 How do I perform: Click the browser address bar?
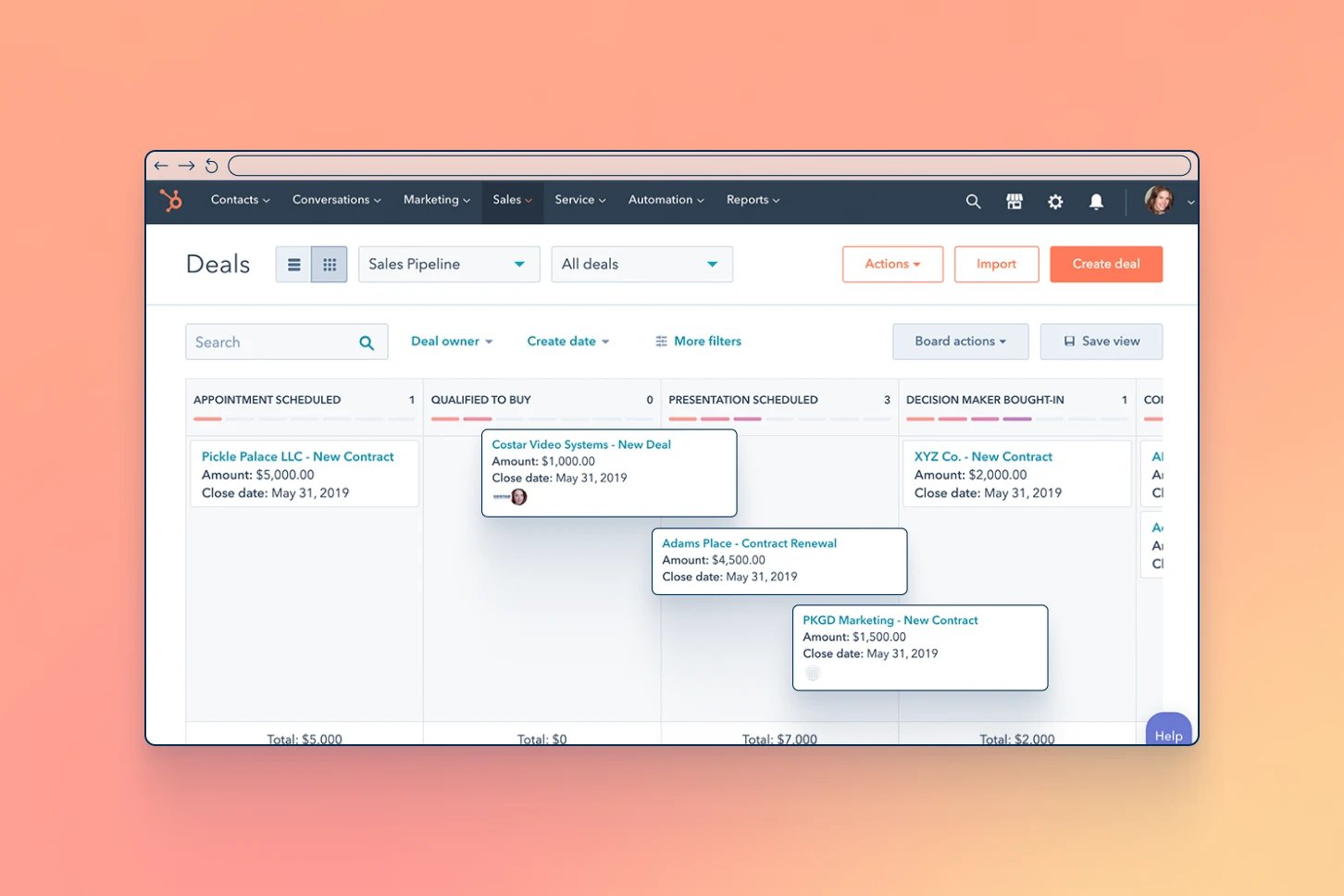(709, 166)
